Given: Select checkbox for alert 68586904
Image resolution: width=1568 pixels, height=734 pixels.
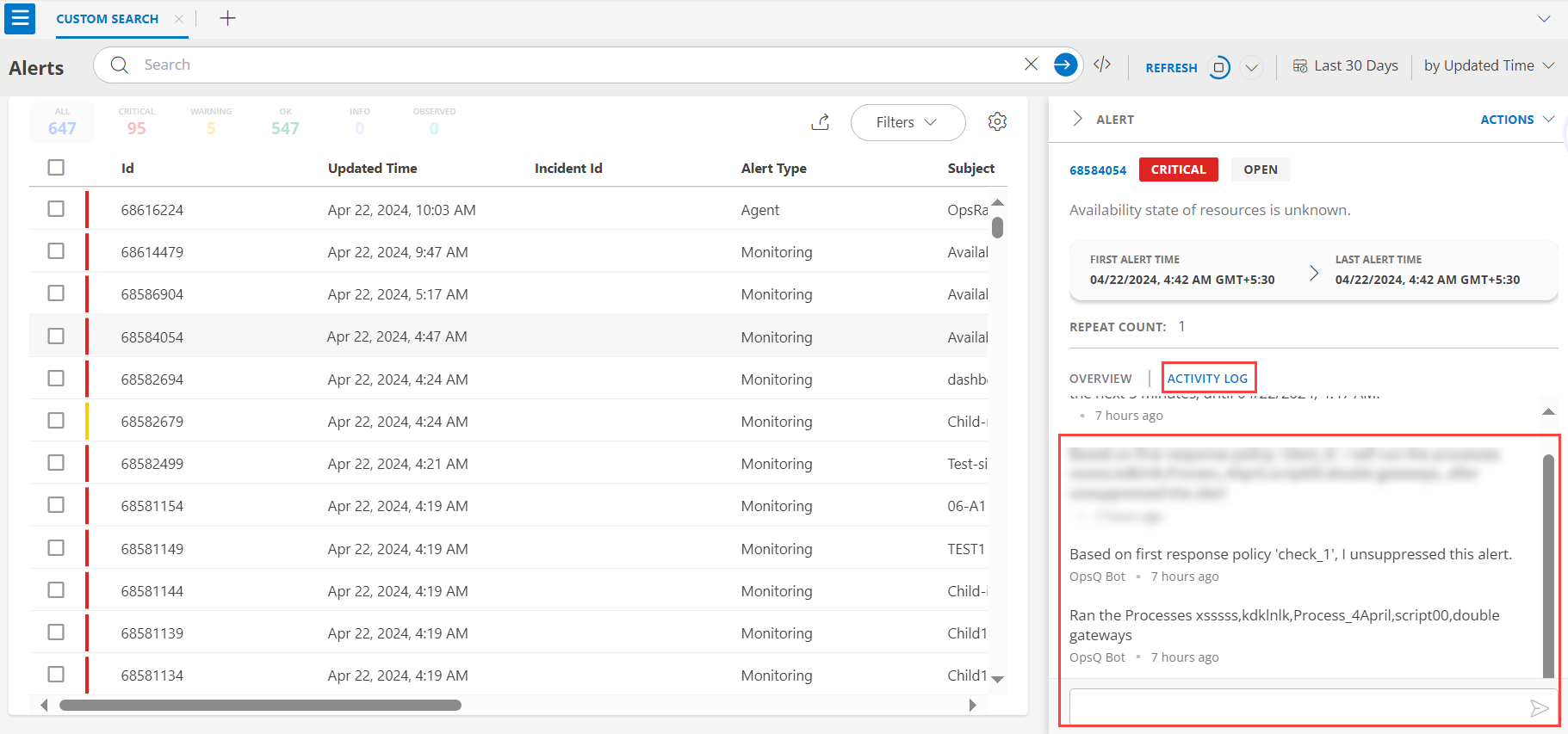Looking at the screenshot, I should coord(56,293).
